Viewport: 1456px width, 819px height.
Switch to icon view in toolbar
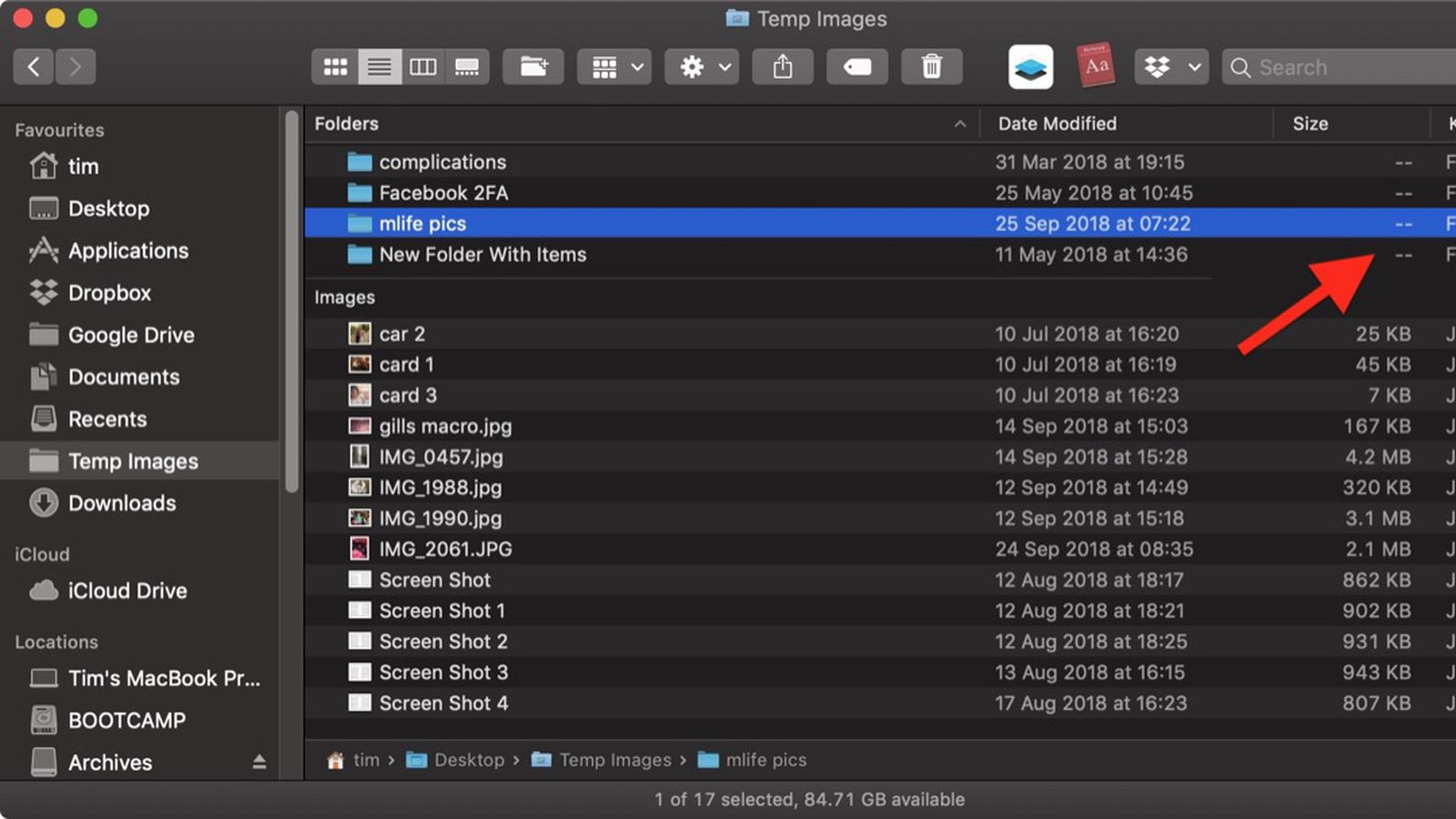335,67
